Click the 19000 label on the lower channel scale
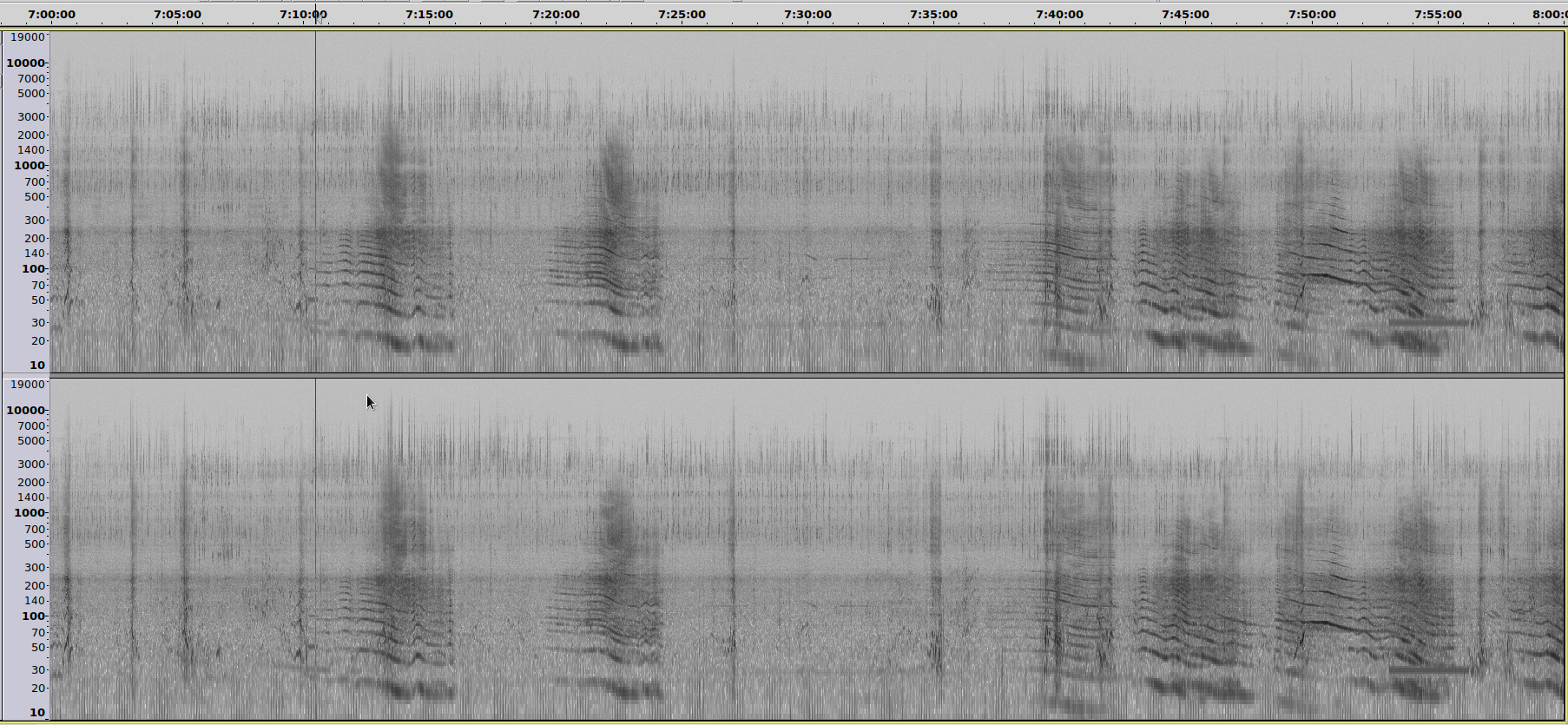1568x725 pixels. point(27,384)
